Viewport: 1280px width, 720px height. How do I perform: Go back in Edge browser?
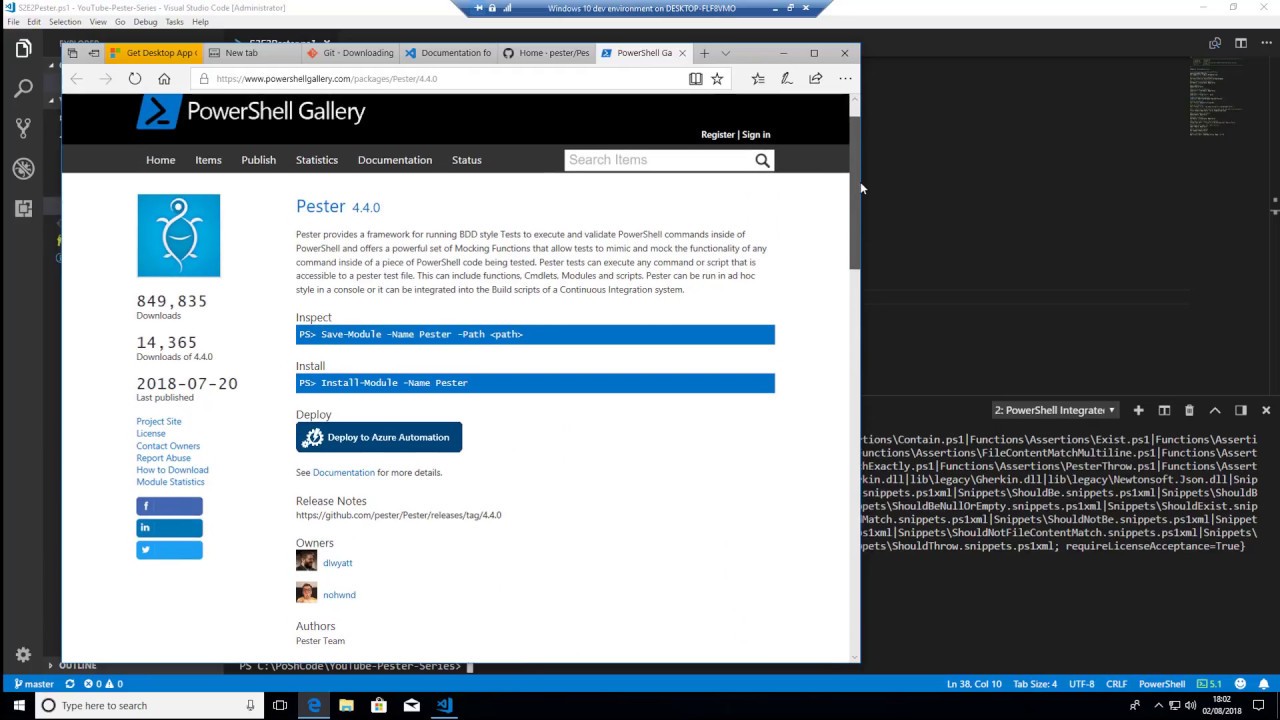(76, 79)
